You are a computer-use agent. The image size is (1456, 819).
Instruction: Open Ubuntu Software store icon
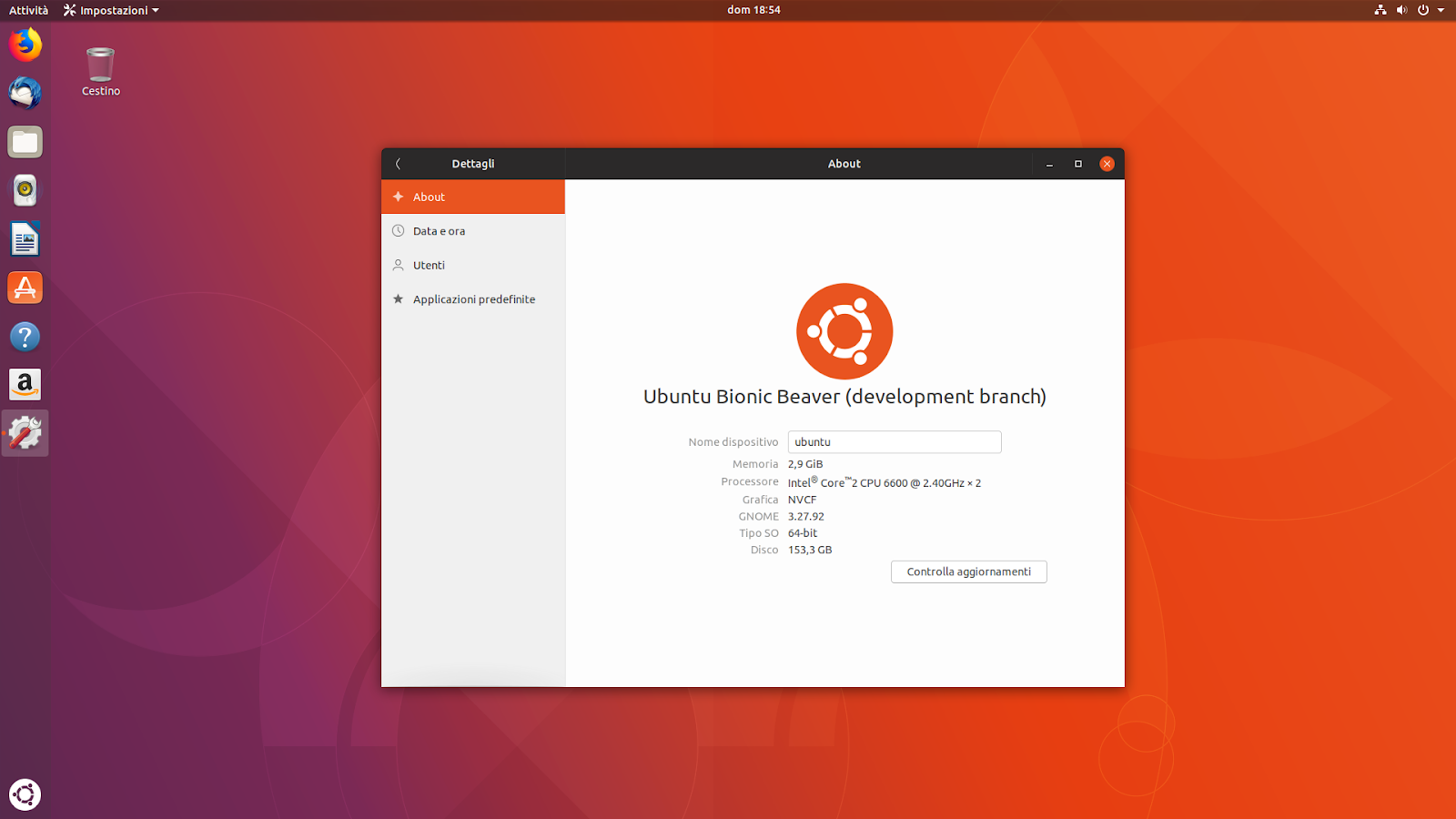click(x=25, y=288)
